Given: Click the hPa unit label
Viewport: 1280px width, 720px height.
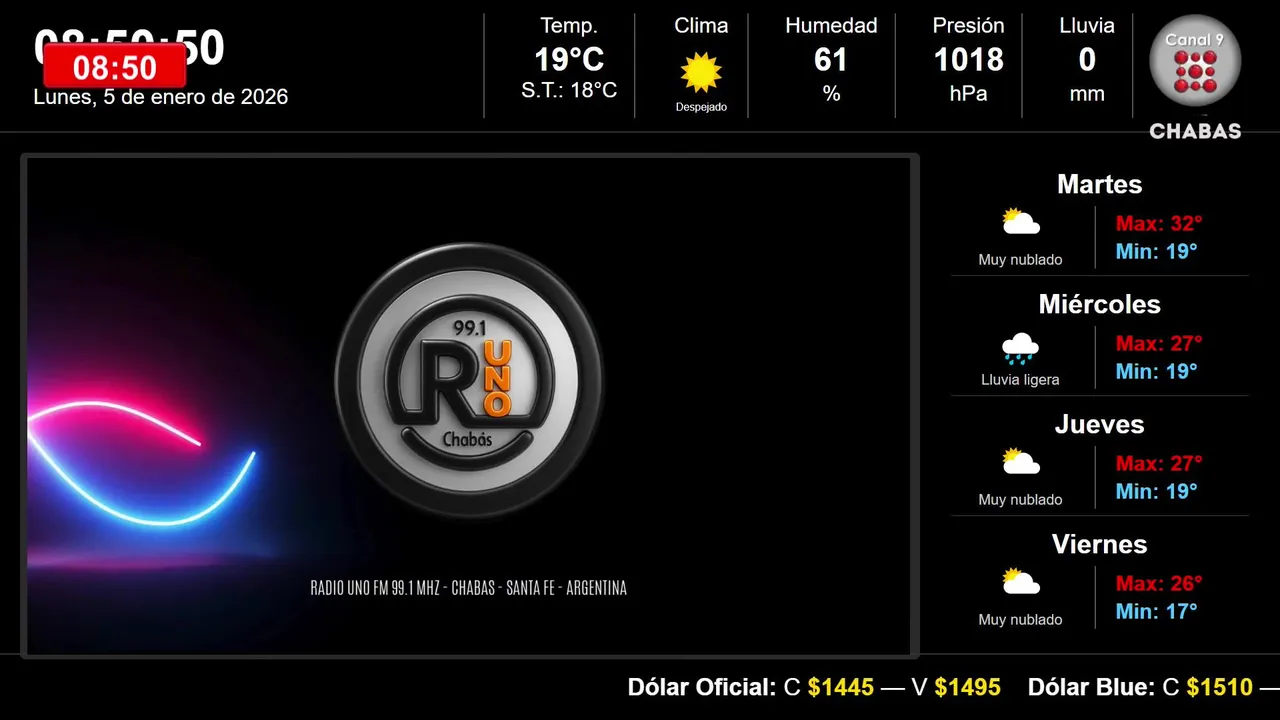Looking at the screenshot, I should click(x=968, y=94).
